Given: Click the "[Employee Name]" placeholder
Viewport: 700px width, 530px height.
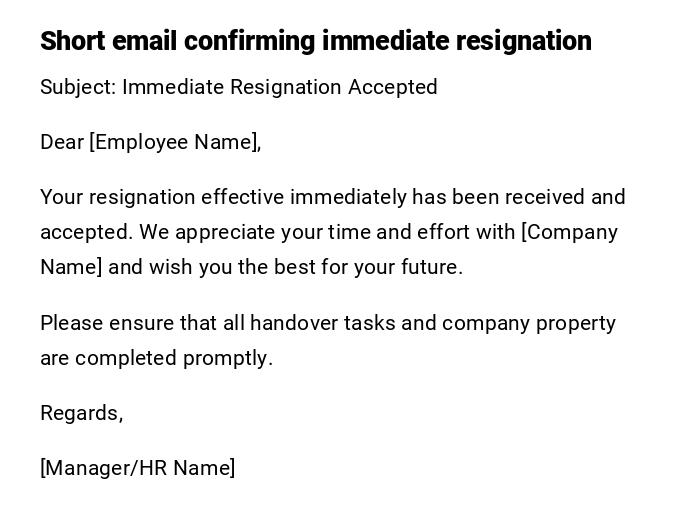Looking at the screenshot, I should [x=175, y=142].
